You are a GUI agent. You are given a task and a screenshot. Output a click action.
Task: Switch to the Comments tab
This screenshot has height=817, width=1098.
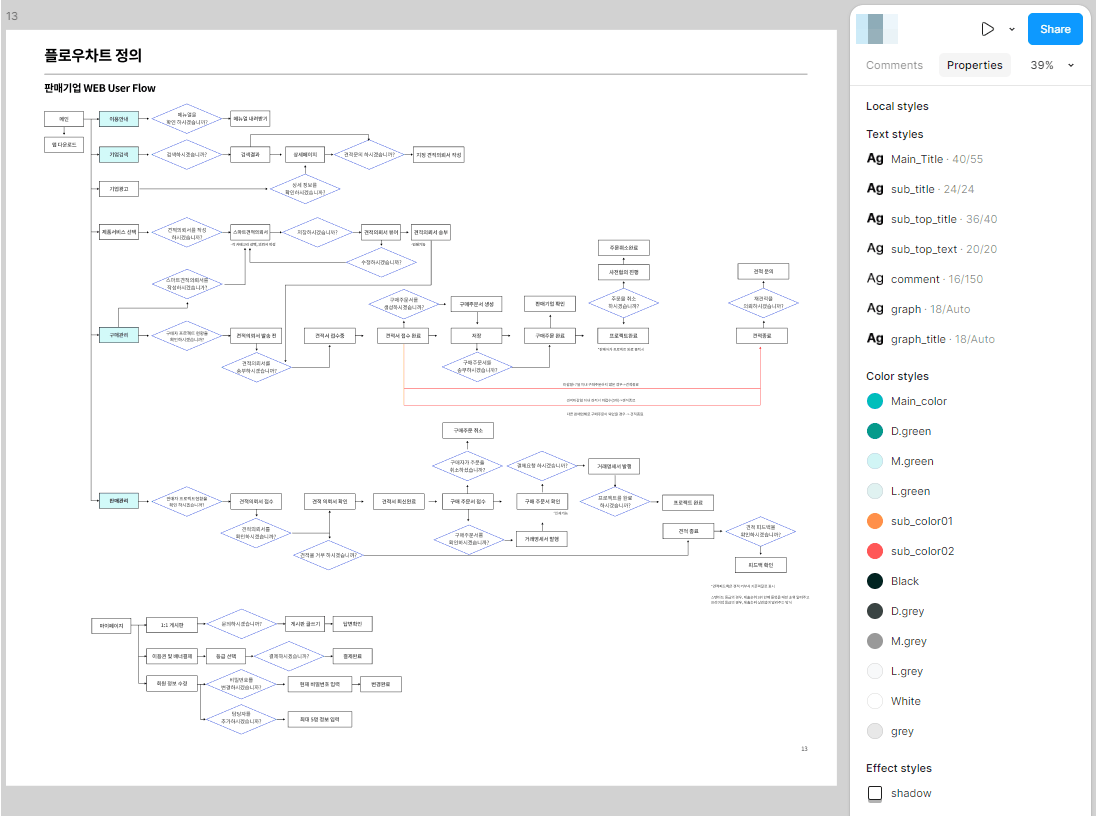894,65
